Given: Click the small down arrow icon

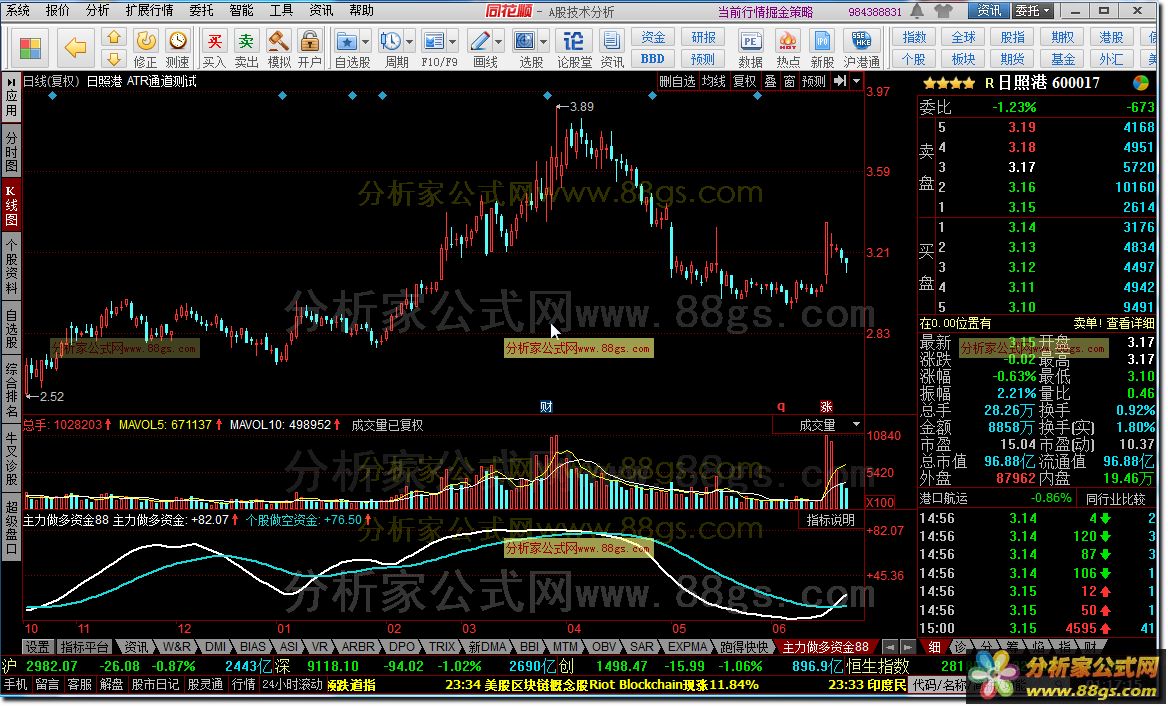Looking at the screenshot, I should point(112,59).
